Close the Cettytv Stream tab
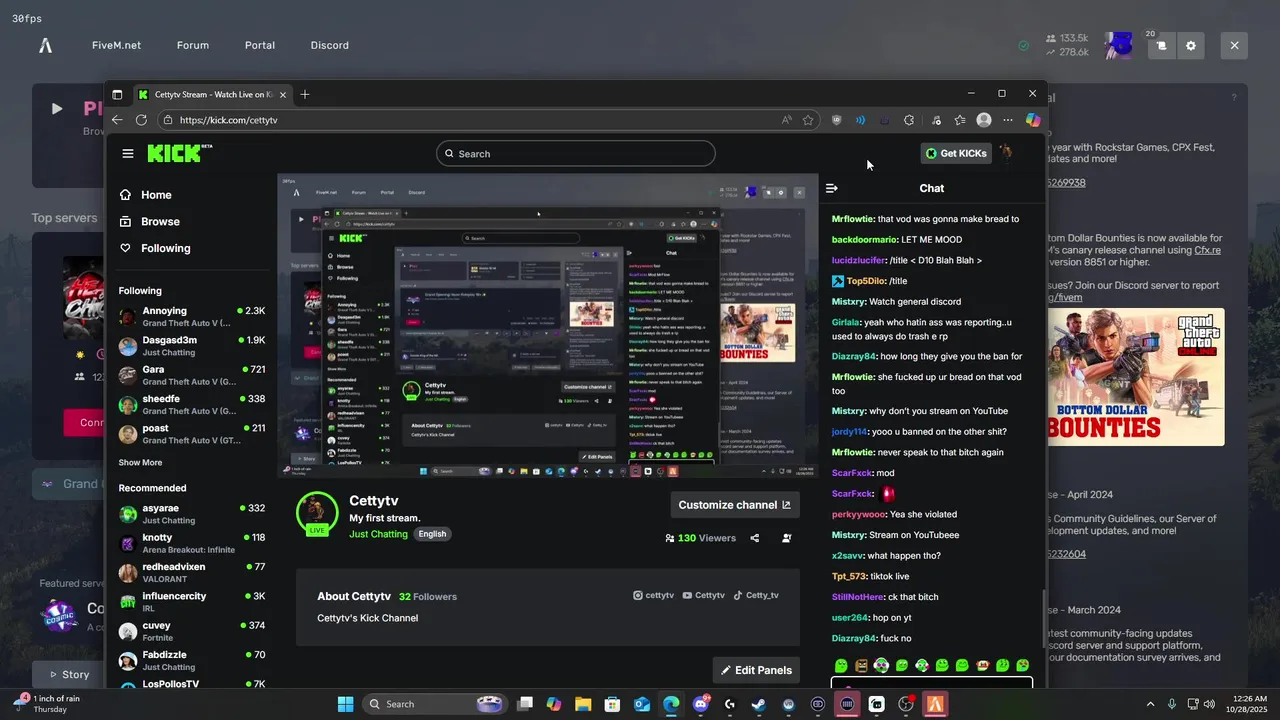The image size is (1280, 720). [x=283, y=94]
